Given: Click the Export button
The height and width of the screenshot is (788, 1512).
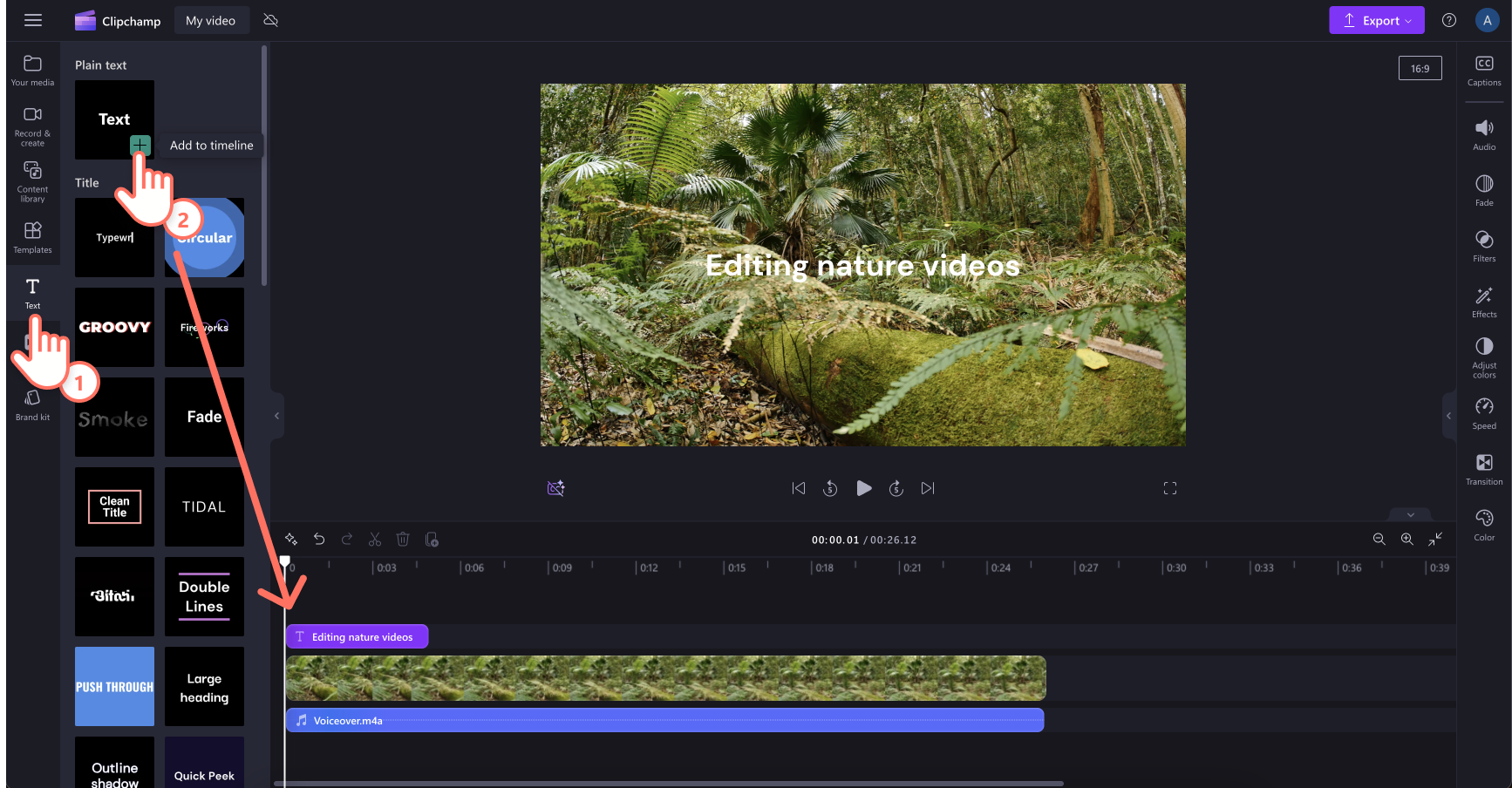Looking at the screenshot, I should point(1371,19).
